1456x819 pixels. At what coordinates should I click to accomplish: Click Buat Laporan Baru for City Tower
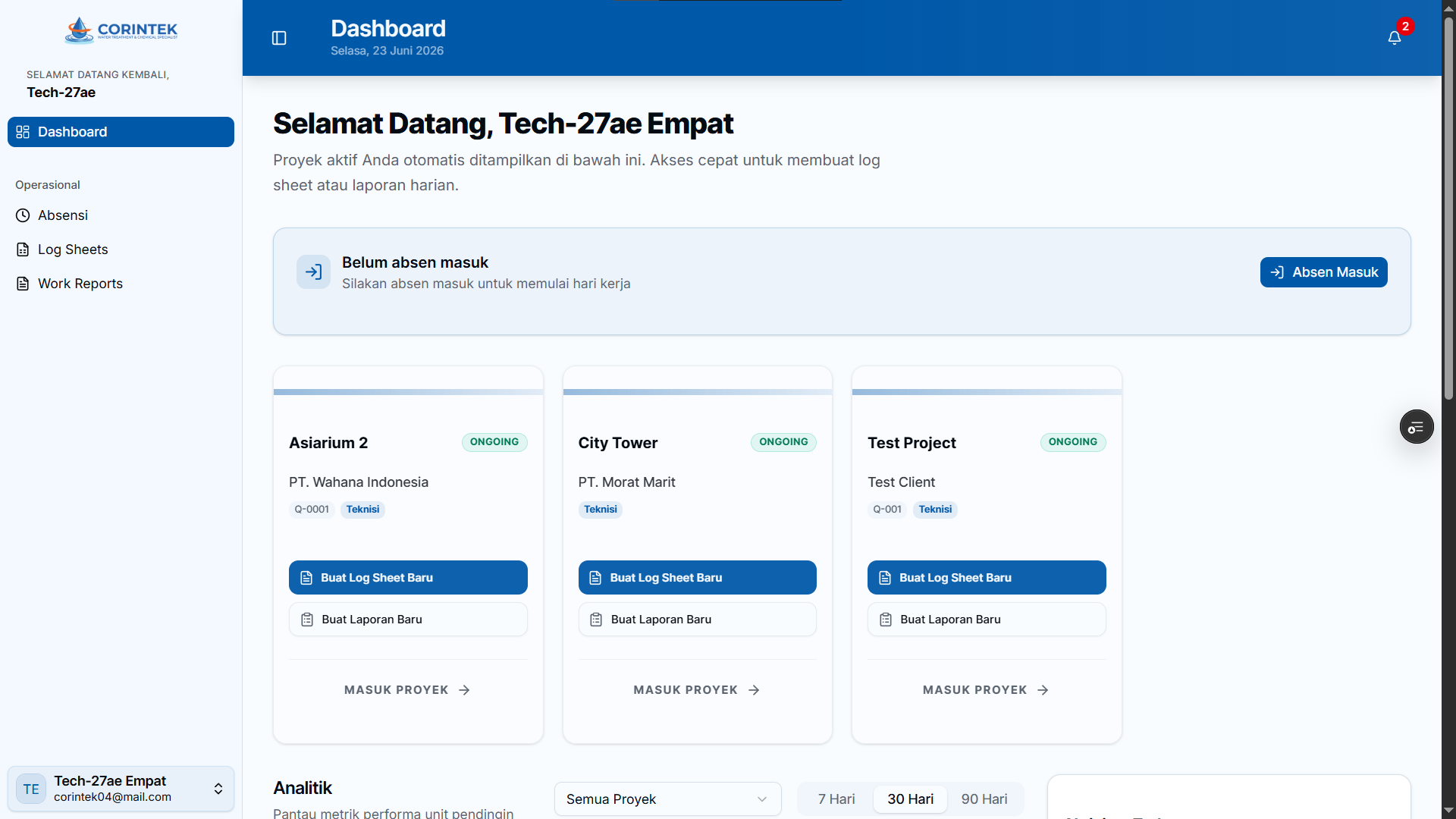pos(697,620)
